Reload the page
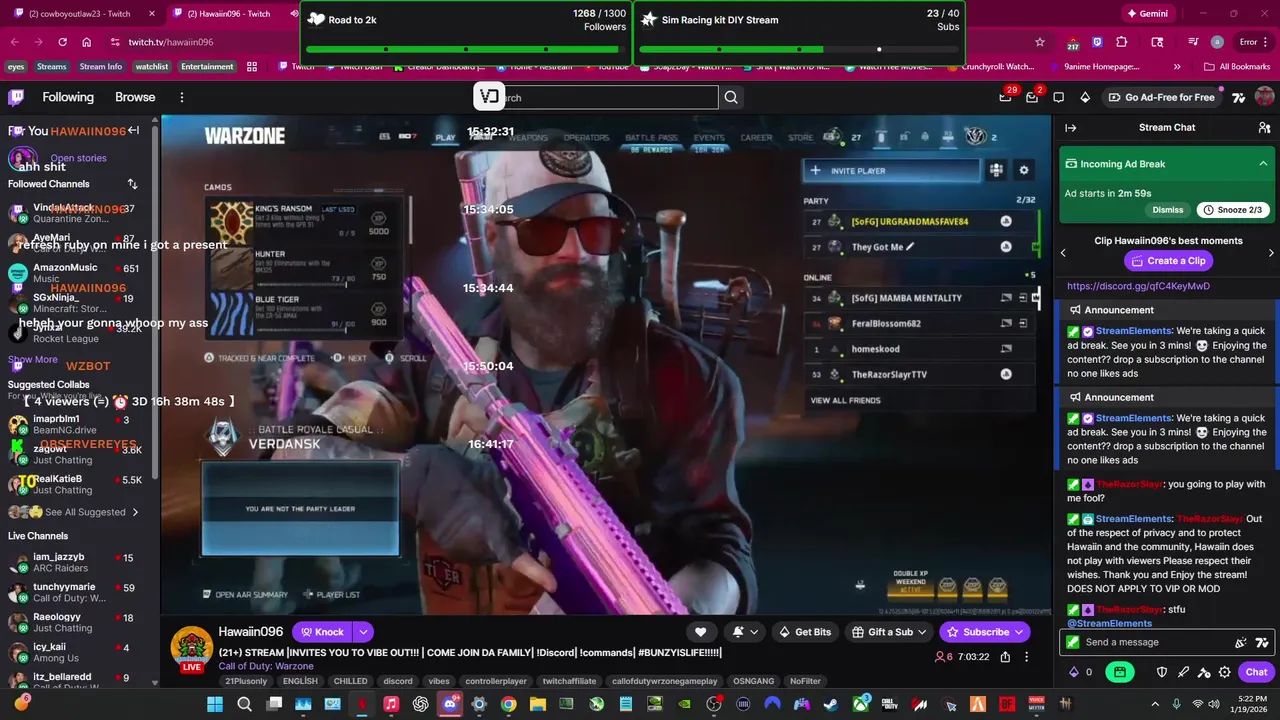The image size is (1280, 720). 62,42
